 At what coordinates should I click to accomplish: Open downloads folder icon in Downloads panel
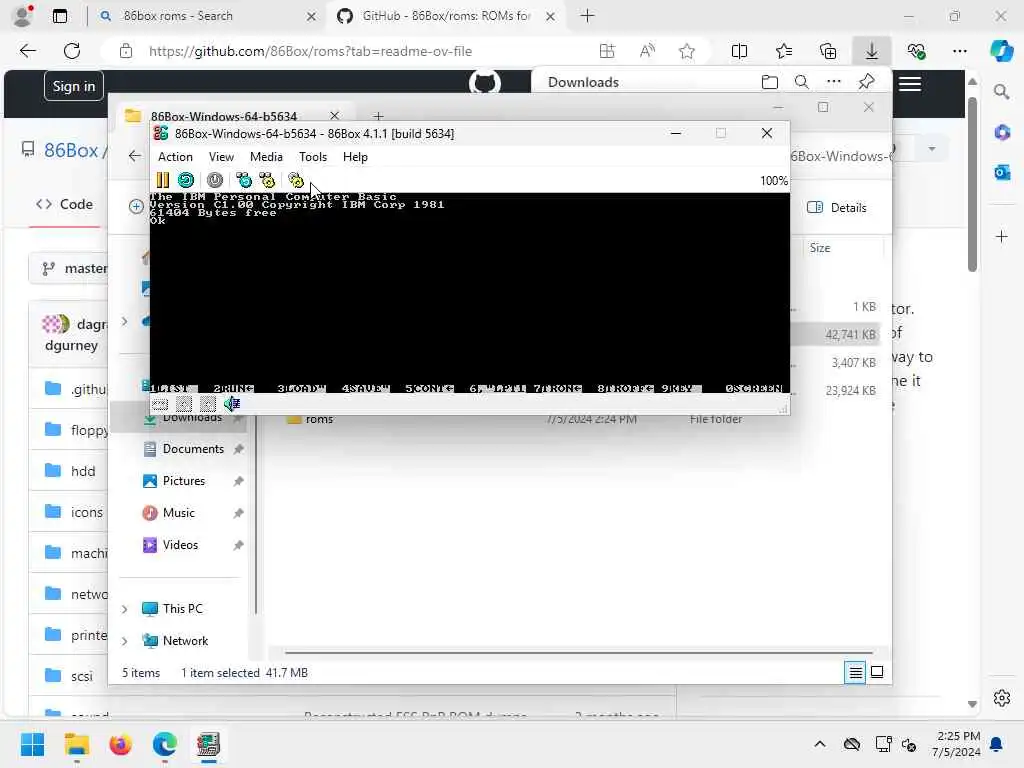[x=770, y=82]
